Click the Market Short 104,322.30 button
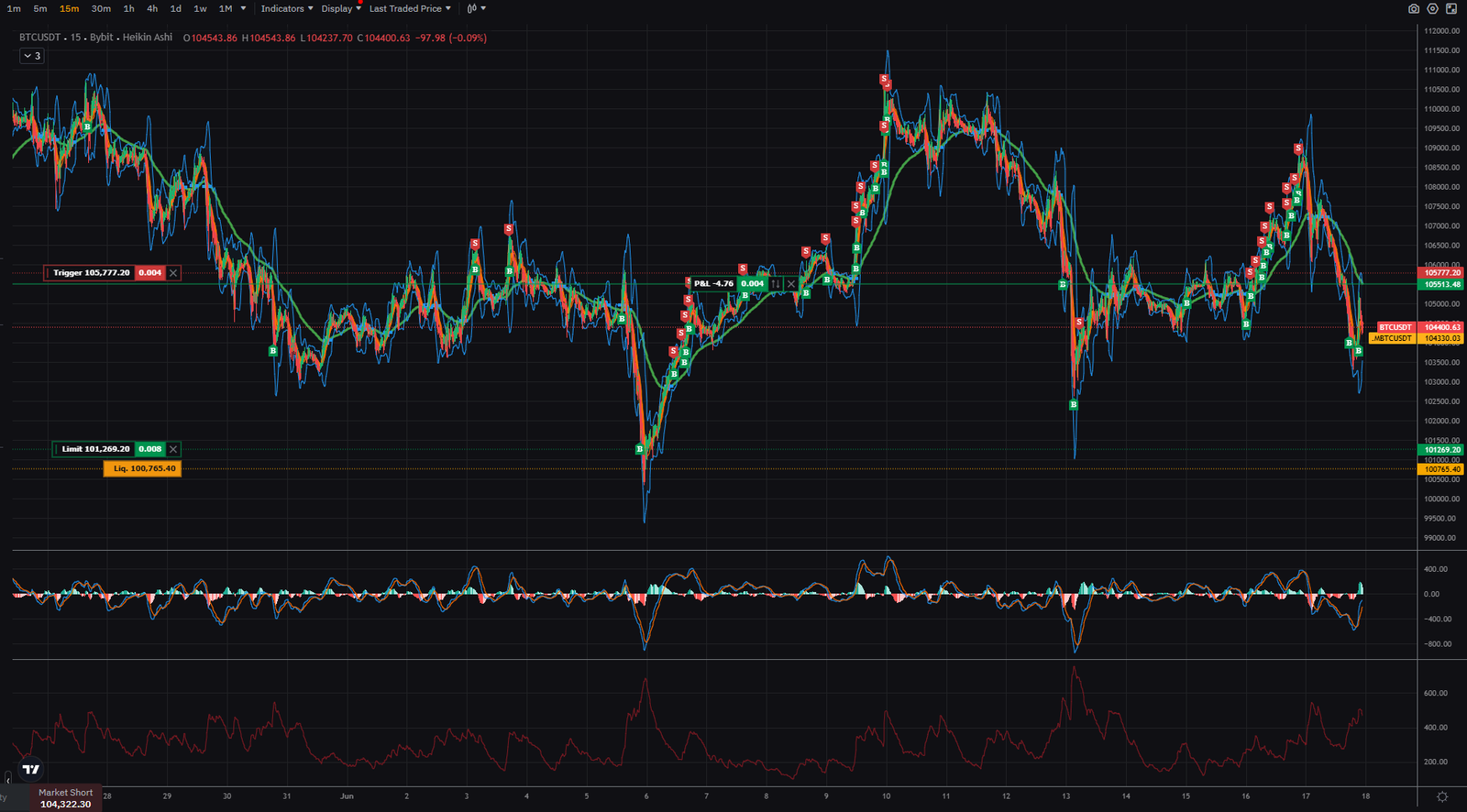 coord(65,798)
